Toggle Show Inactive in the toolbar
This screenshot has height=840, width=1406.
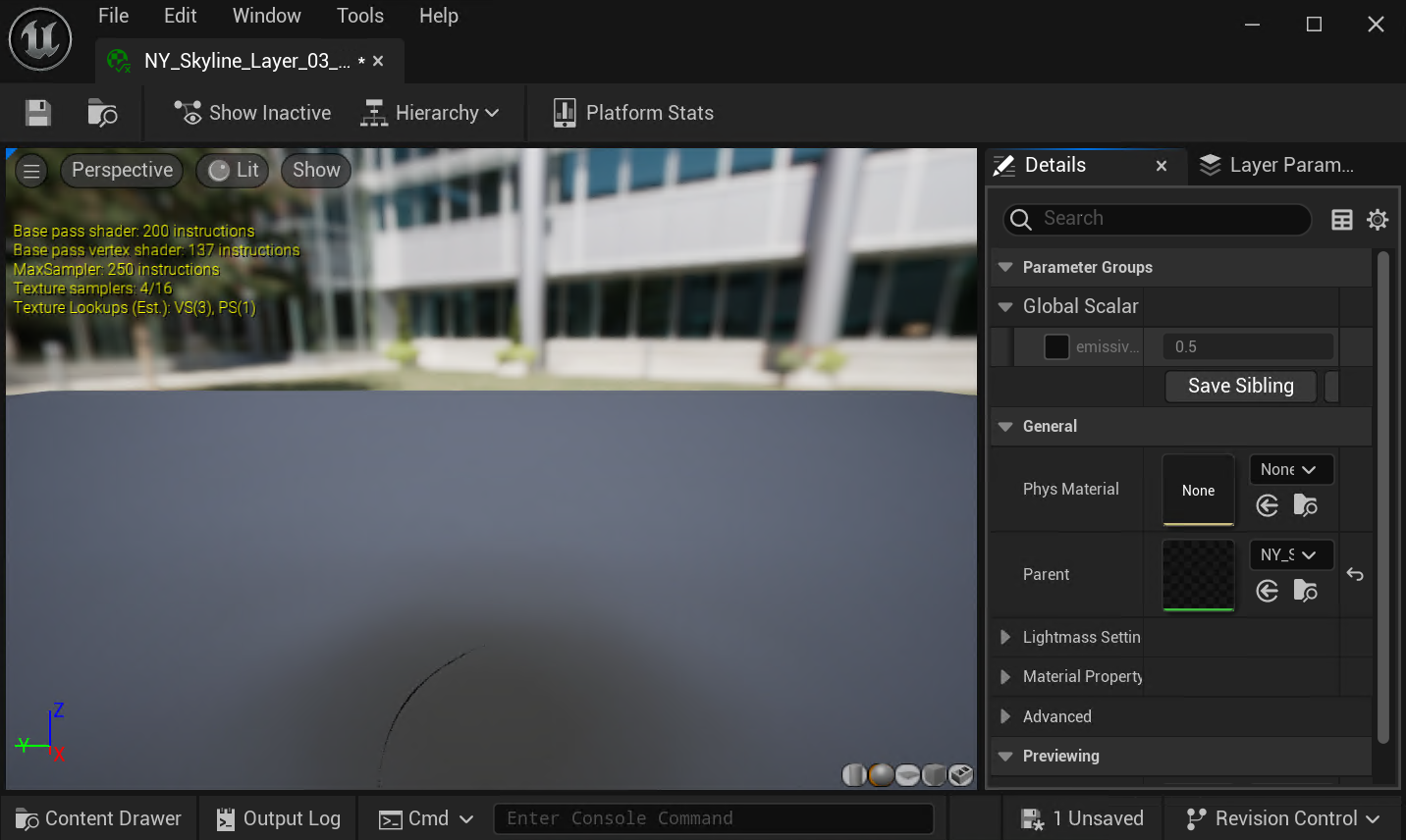click(x=252, y=113)
